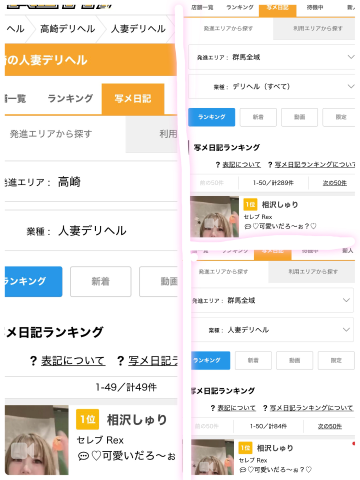This screenshot has height=480, width=360.
Task: Open the 人妻デリヘル breadcrumb
Action: point(138,29)
